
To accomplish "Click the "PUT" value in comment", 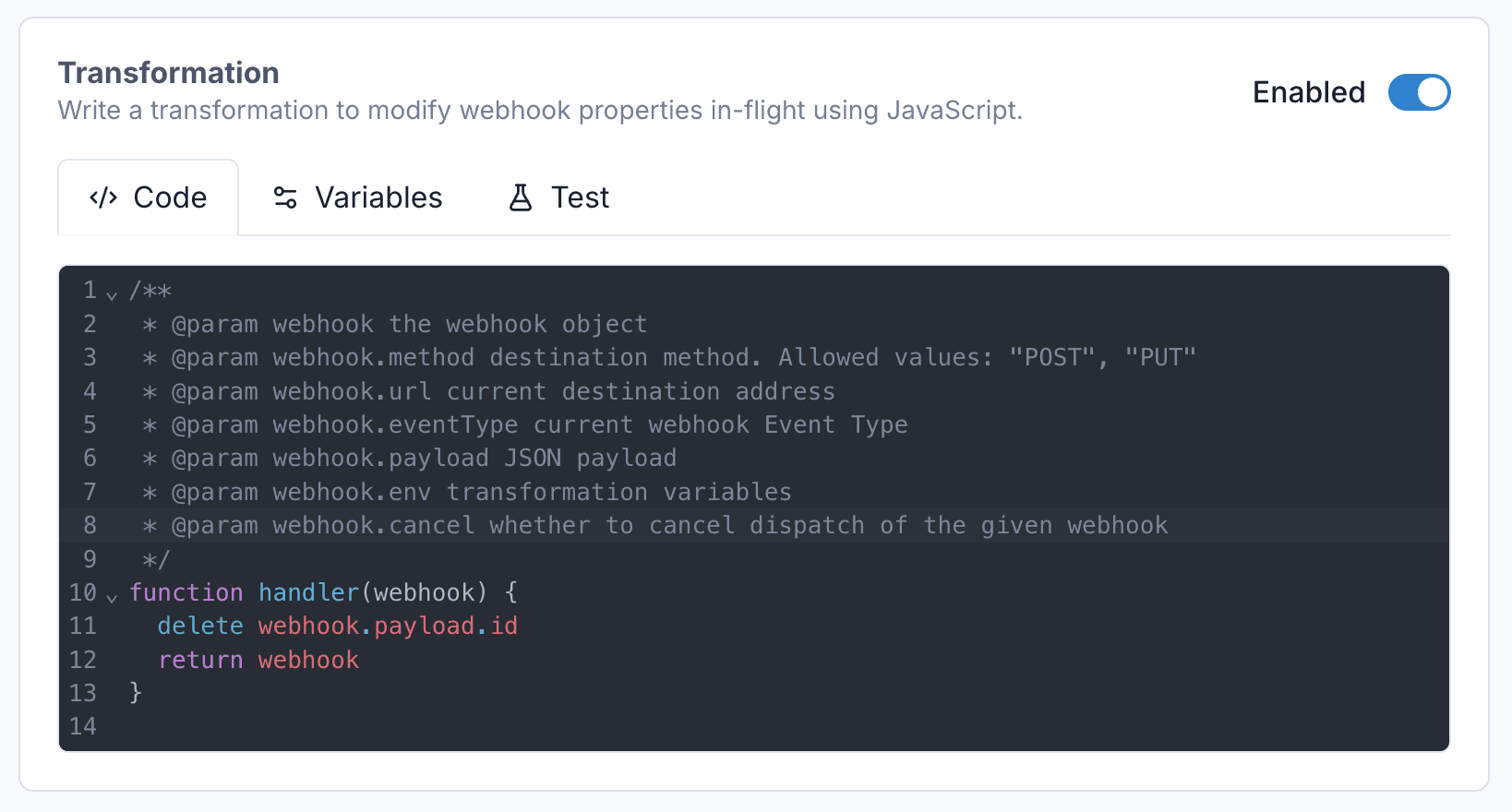I will click(1160, 357).
